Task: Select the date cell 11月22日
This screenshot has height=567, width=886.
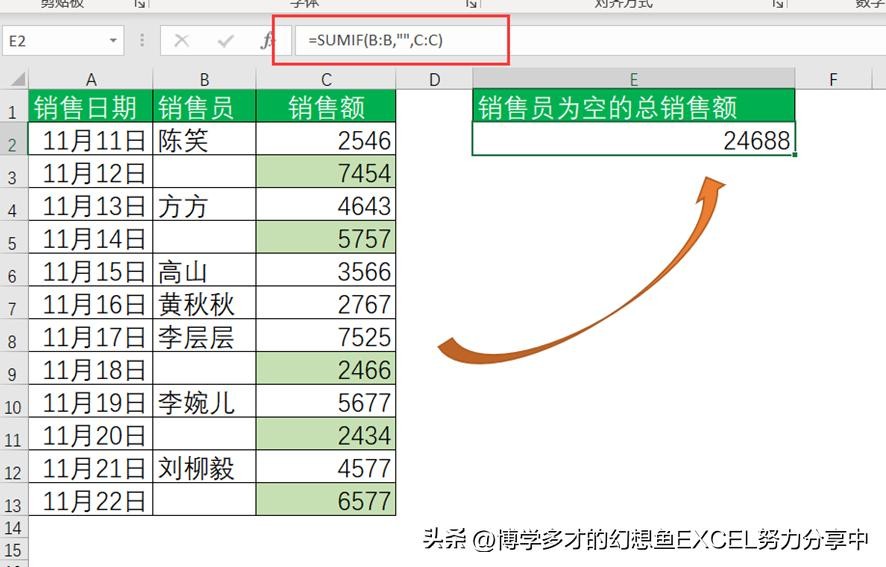Action: (x=91, y=501)
